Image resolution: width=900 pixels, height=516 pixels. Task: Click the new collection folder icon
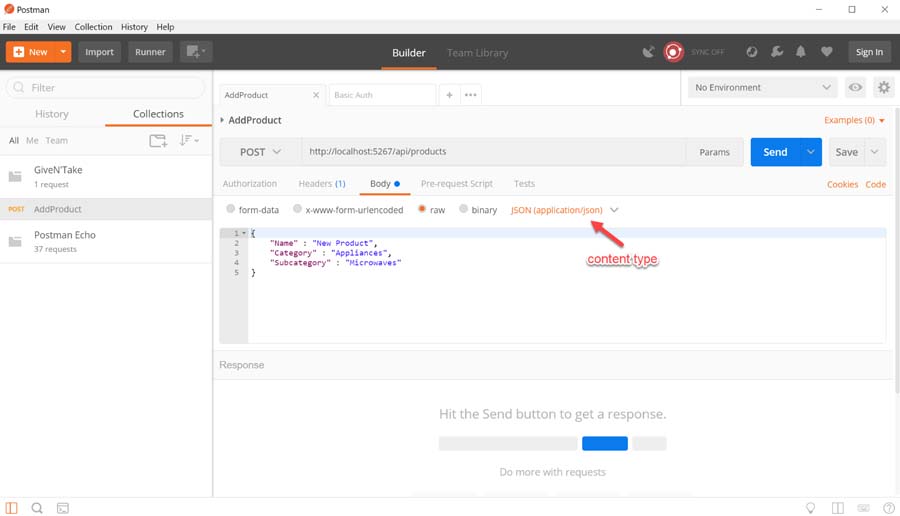(x=158, y=141)
